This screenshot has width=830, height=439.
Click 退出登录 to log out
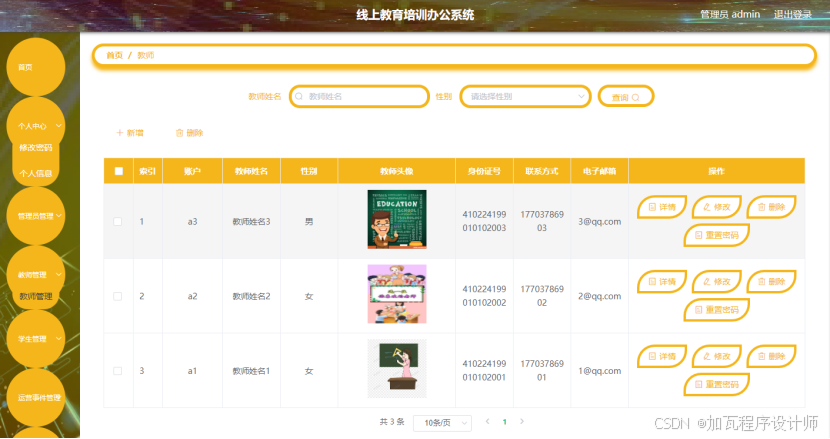pyautogui.click(x=792, y=14)
